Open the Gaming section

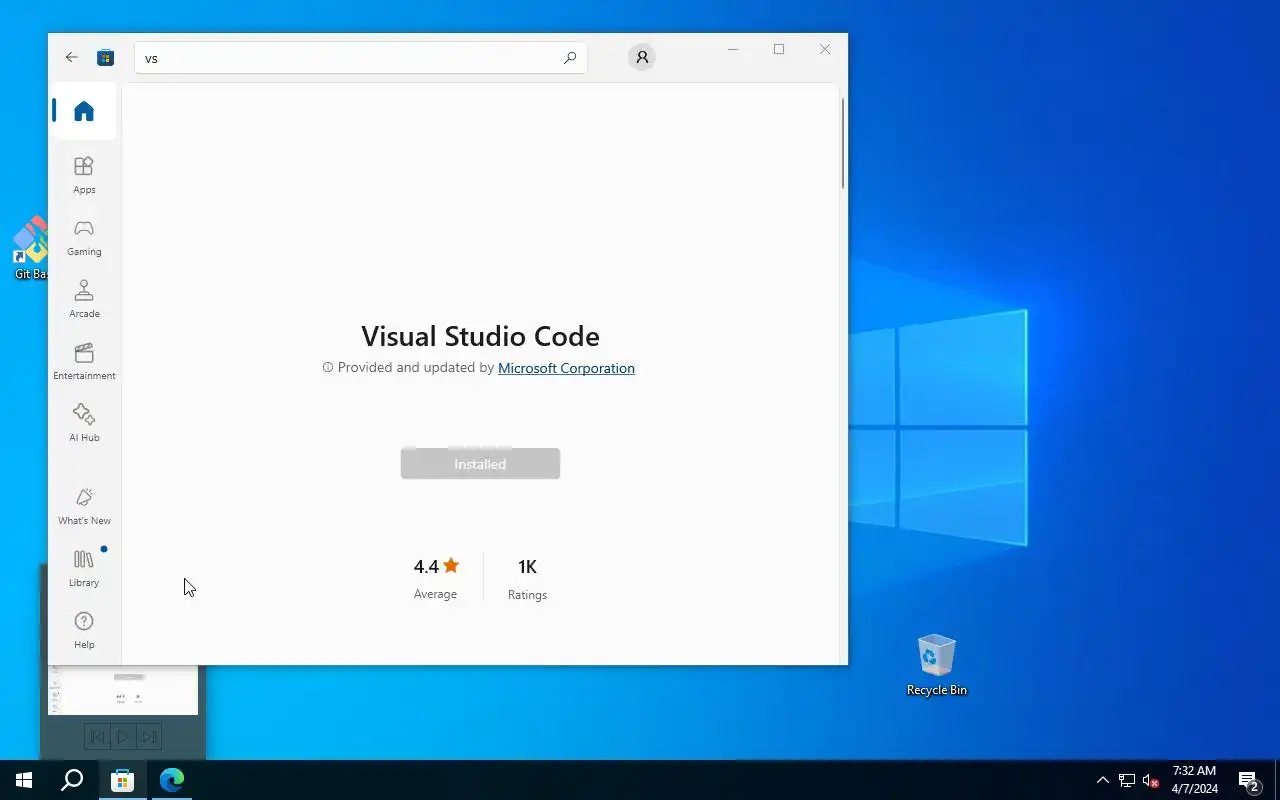pos(84,237)
